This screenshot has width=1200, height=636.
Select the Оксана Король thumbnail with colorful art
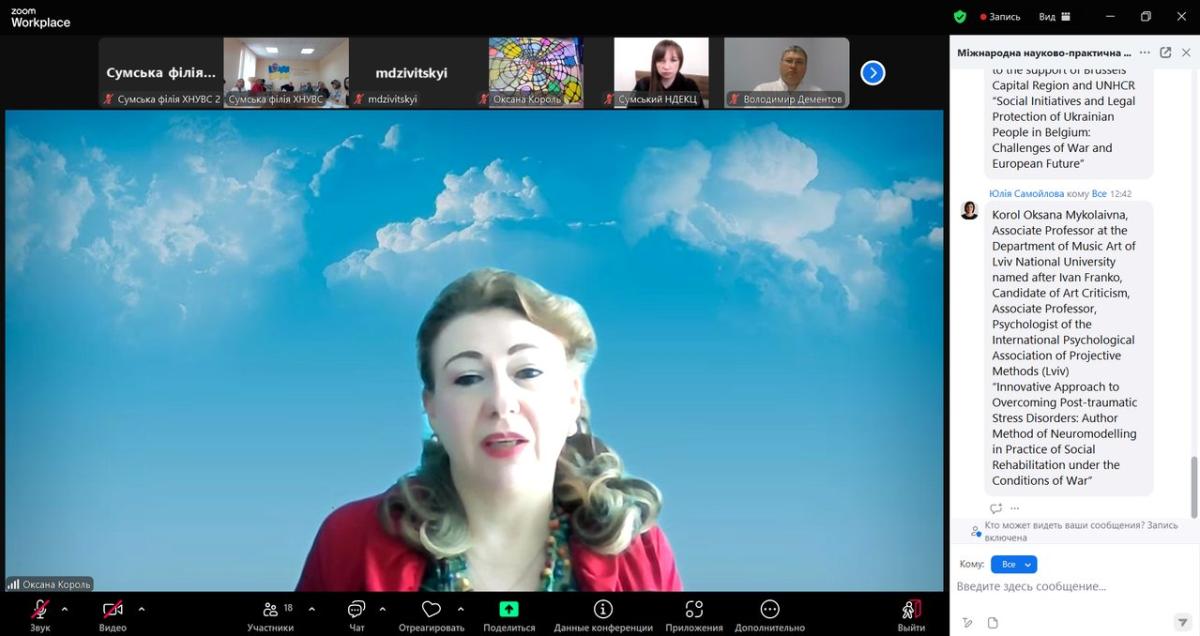coord(536,72)
